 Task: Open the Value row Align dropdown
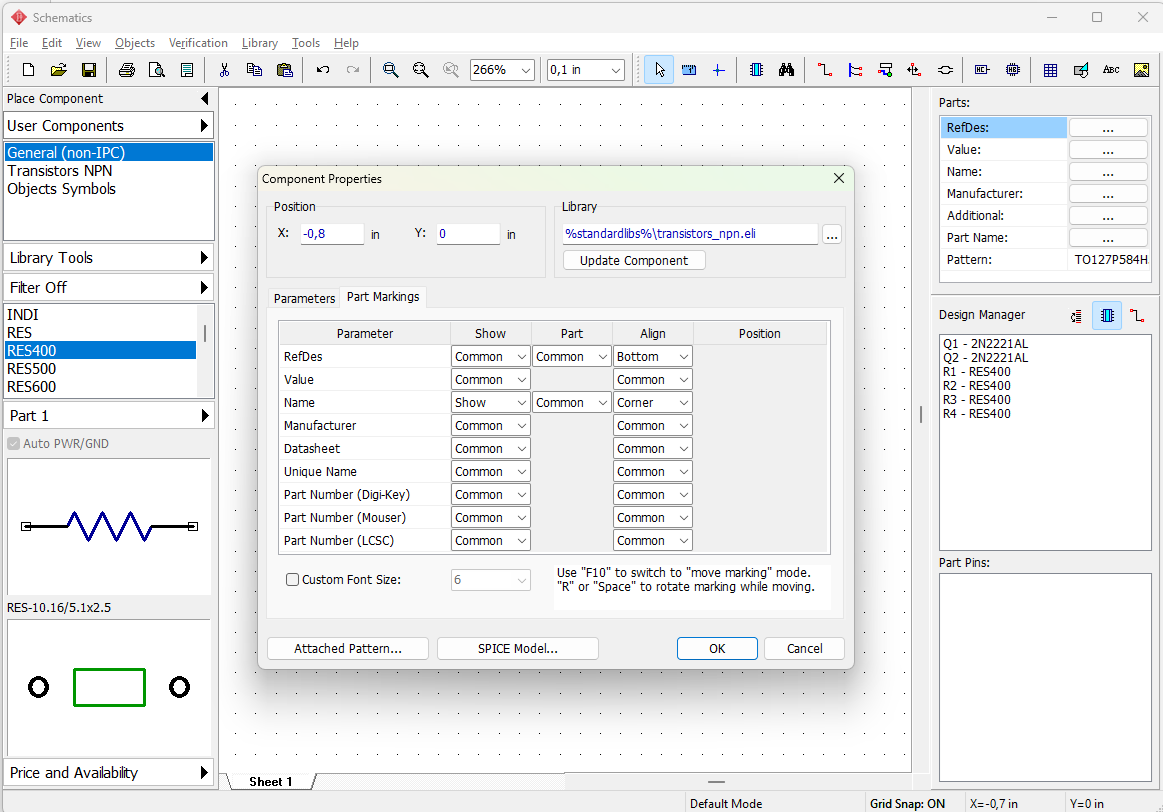coord(653,380)
